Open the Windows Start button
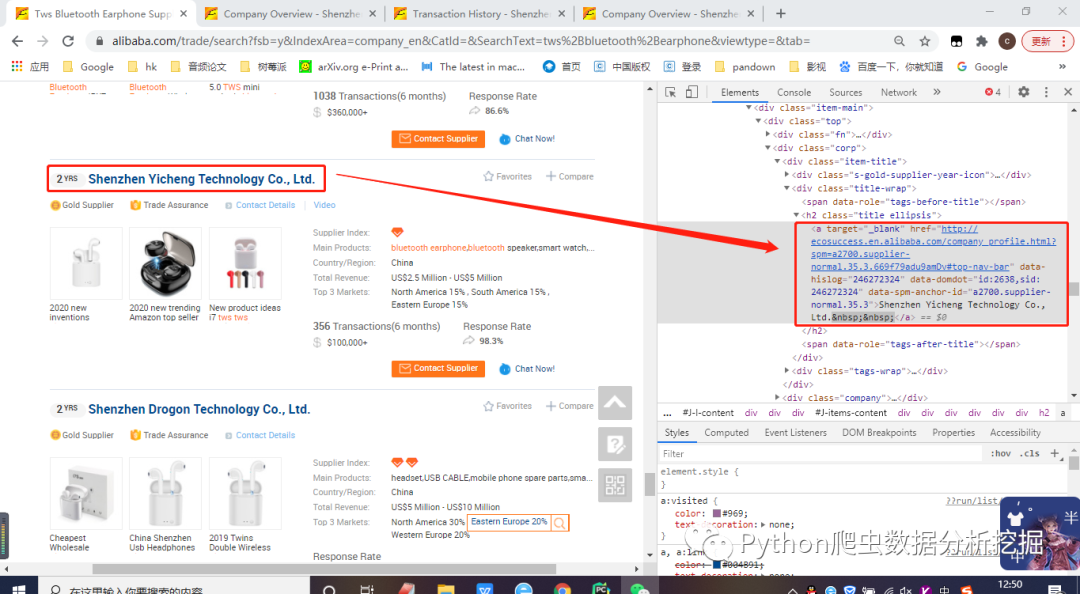Image resolution: width=1080 pixels, height=594 pixels. [19, 589]
